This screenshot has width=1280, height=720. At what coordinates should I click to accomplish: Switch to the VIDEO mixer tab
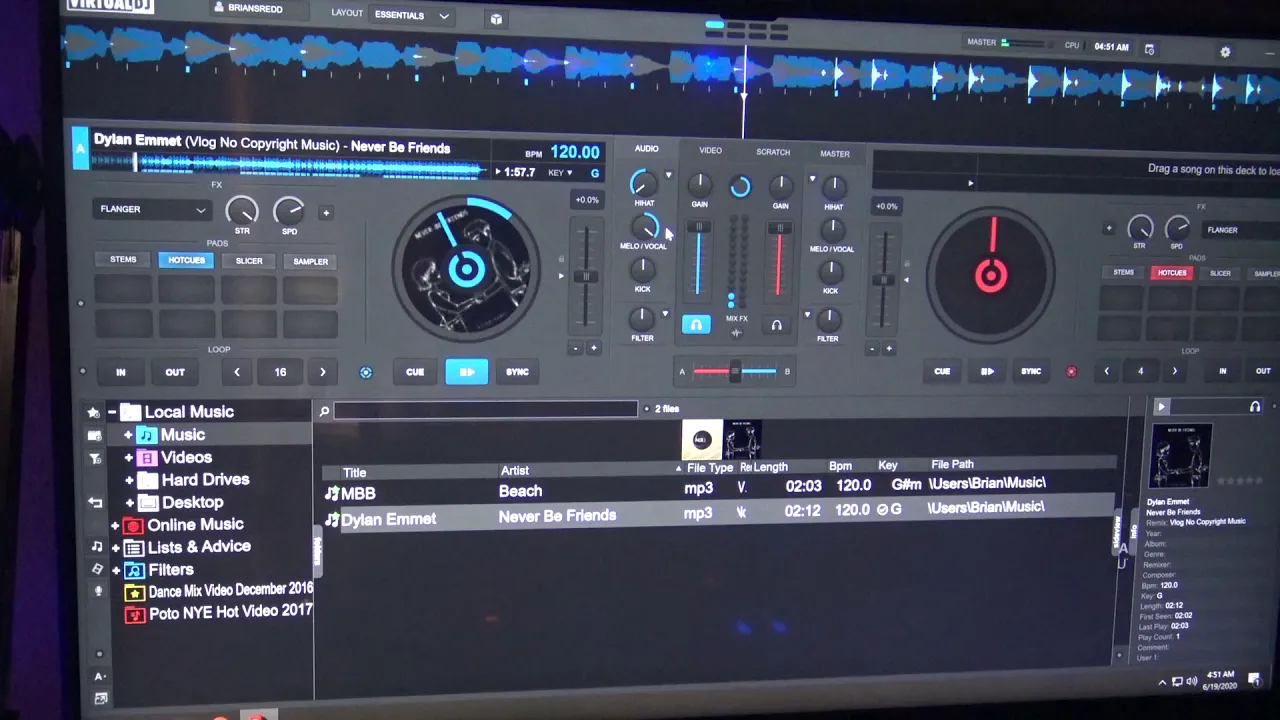(710, 150)
